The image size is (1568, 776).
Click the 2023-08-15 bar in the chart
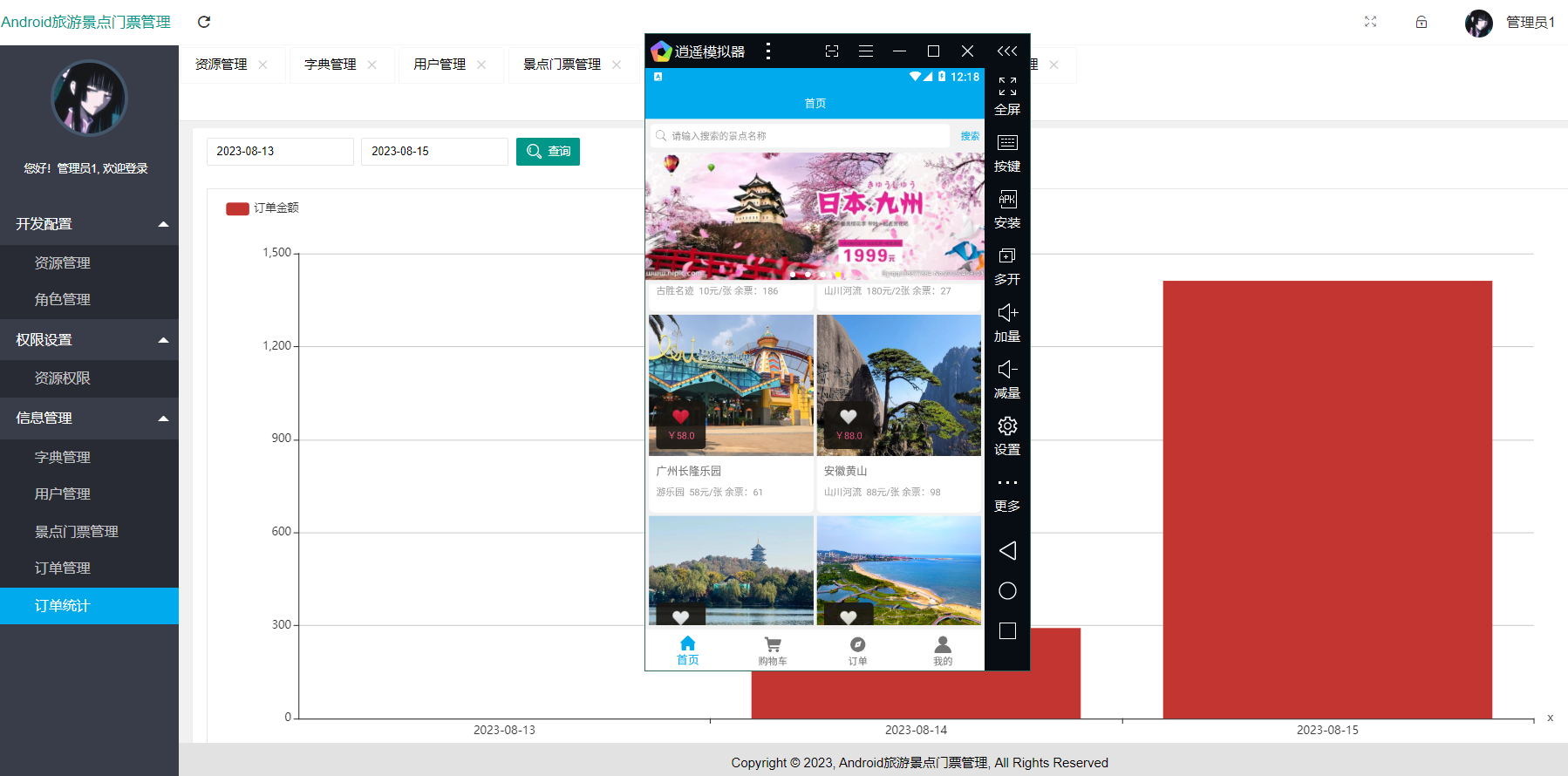[1327, 500]
